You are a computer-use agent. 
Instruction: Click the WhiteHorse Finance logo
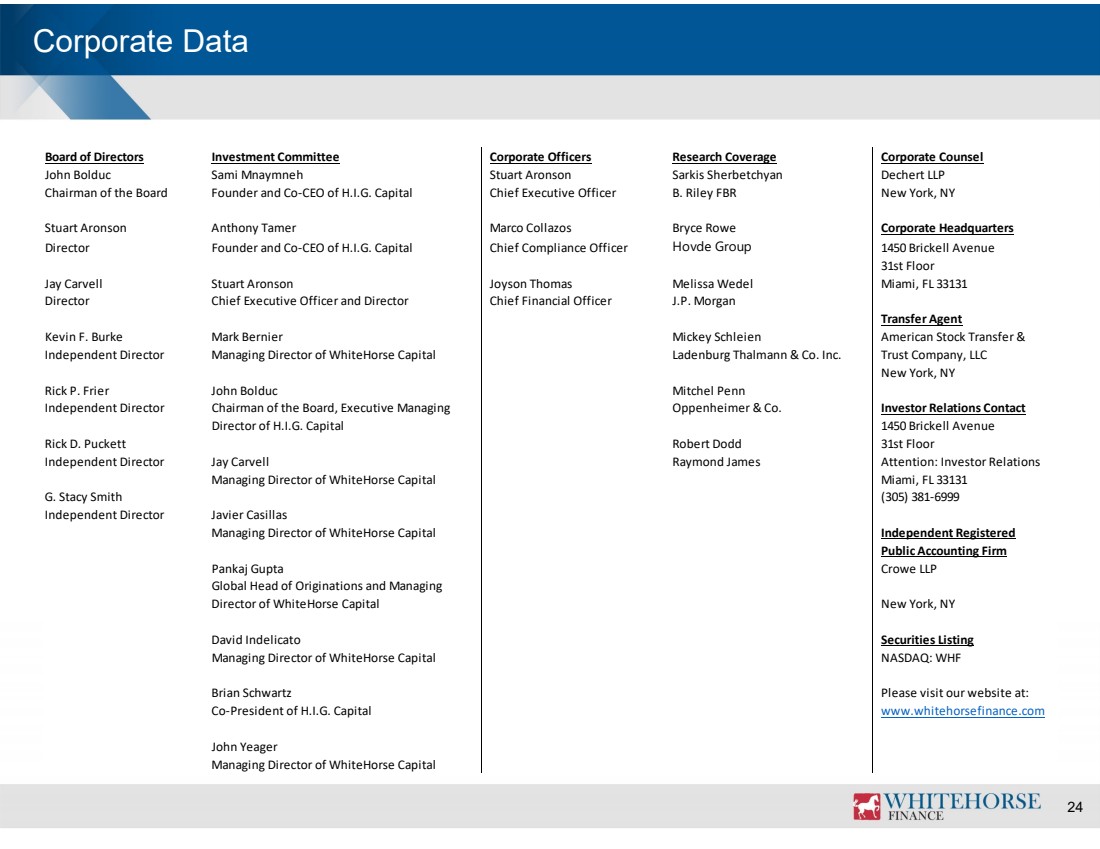click(x=946, y=805)
